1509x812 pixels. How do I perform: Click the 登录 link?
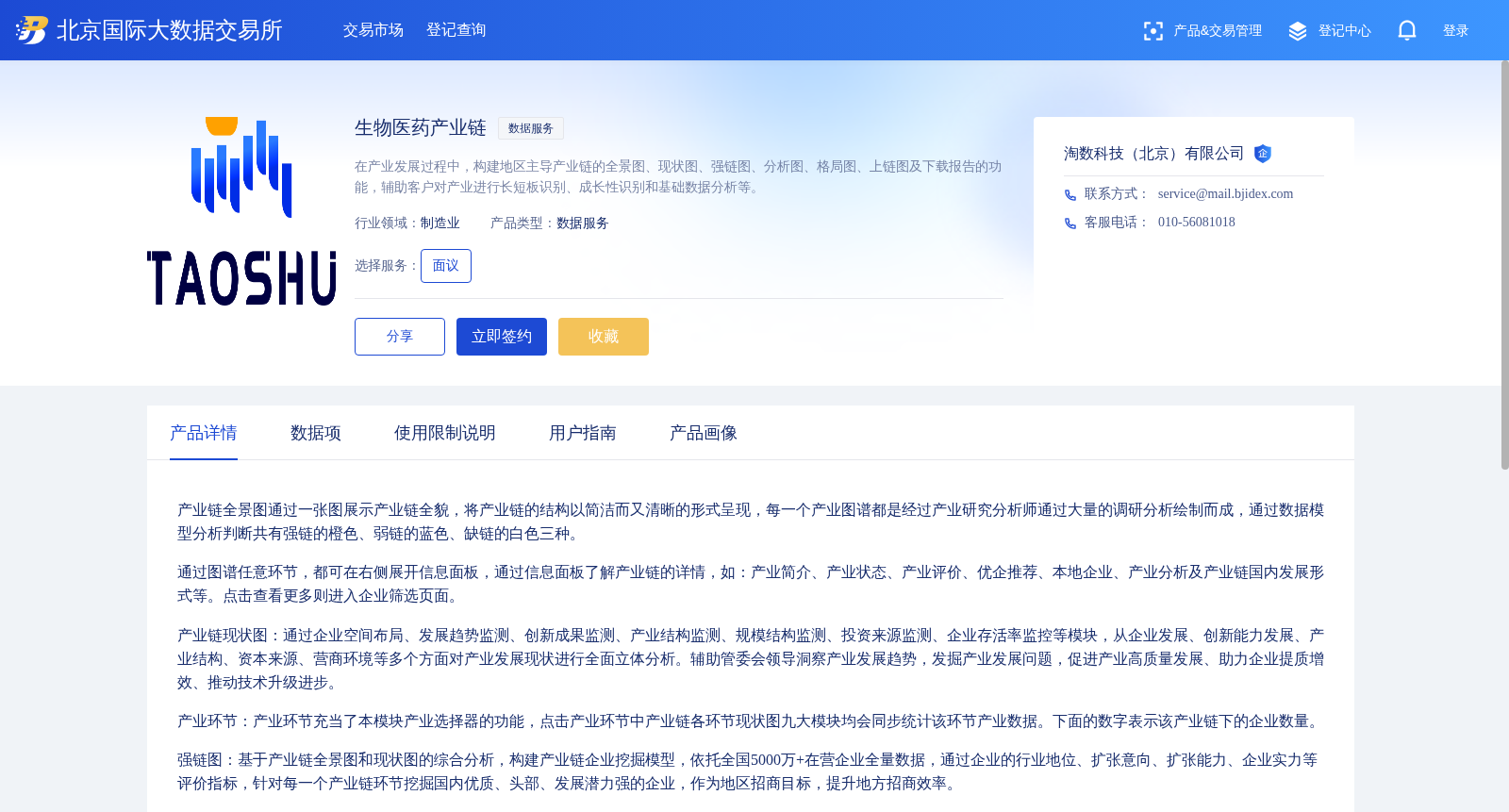[x=1456, y=31]
